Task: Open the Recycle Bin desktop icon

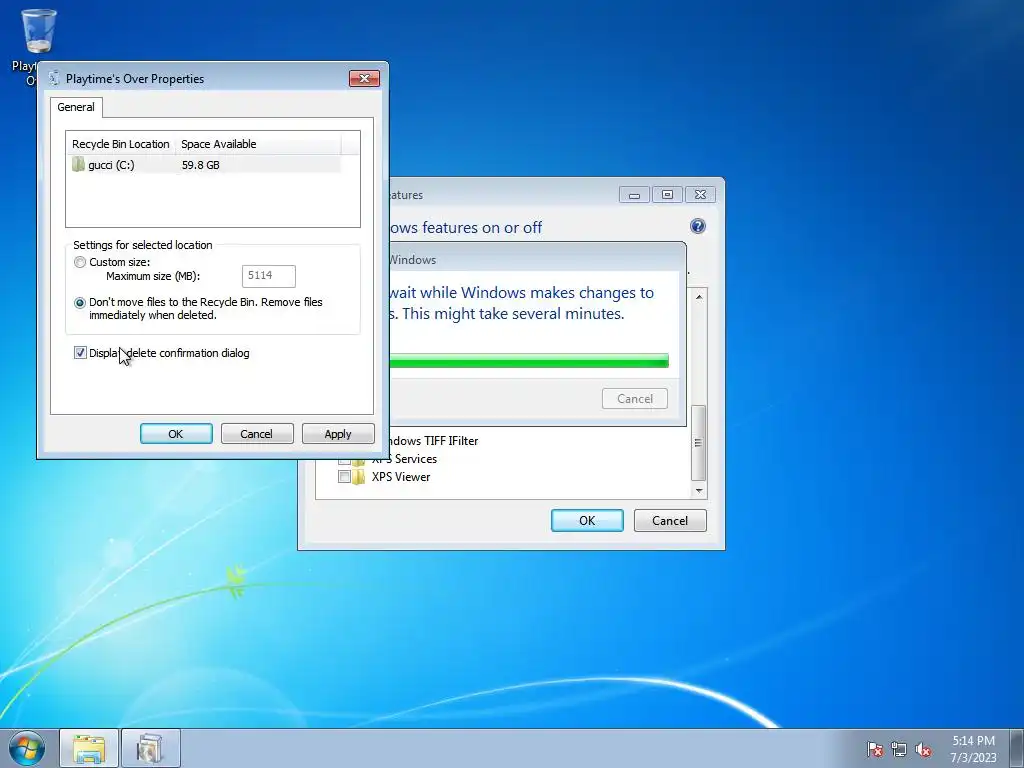Action: pyautogui.click(x=39, y=31)
